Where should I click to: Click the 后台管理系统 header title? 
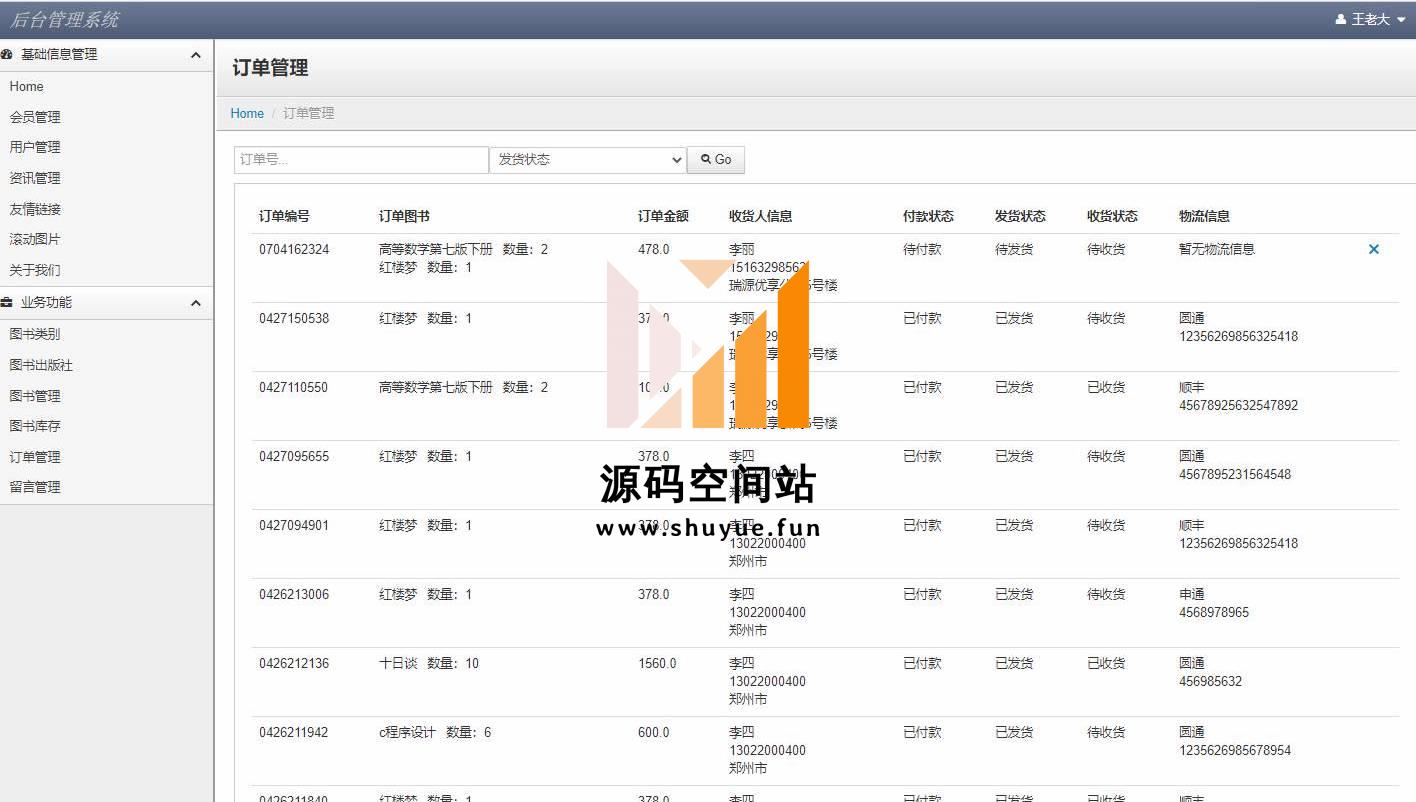click(64, 19)
